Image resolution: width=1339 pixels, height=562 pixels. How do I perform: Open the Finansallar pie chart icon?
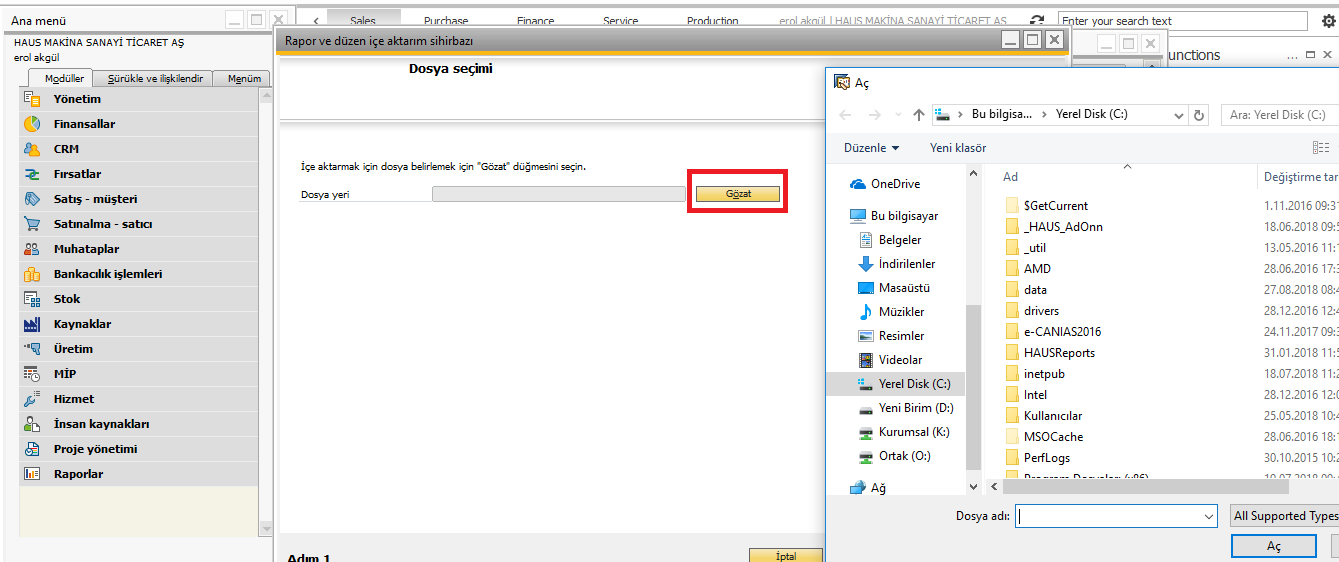coord(32,124)
